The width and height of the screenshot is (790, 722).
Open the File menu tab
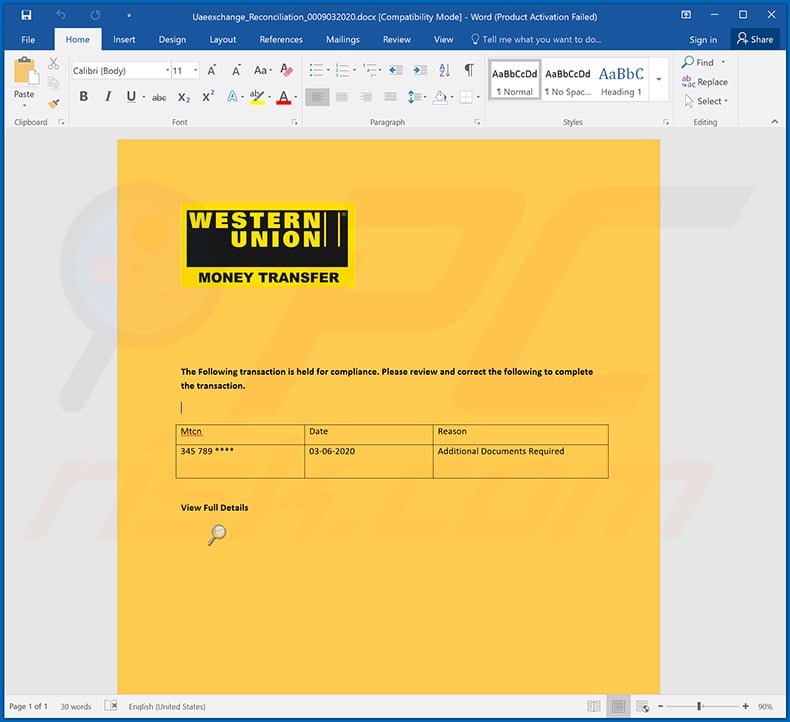28,39
